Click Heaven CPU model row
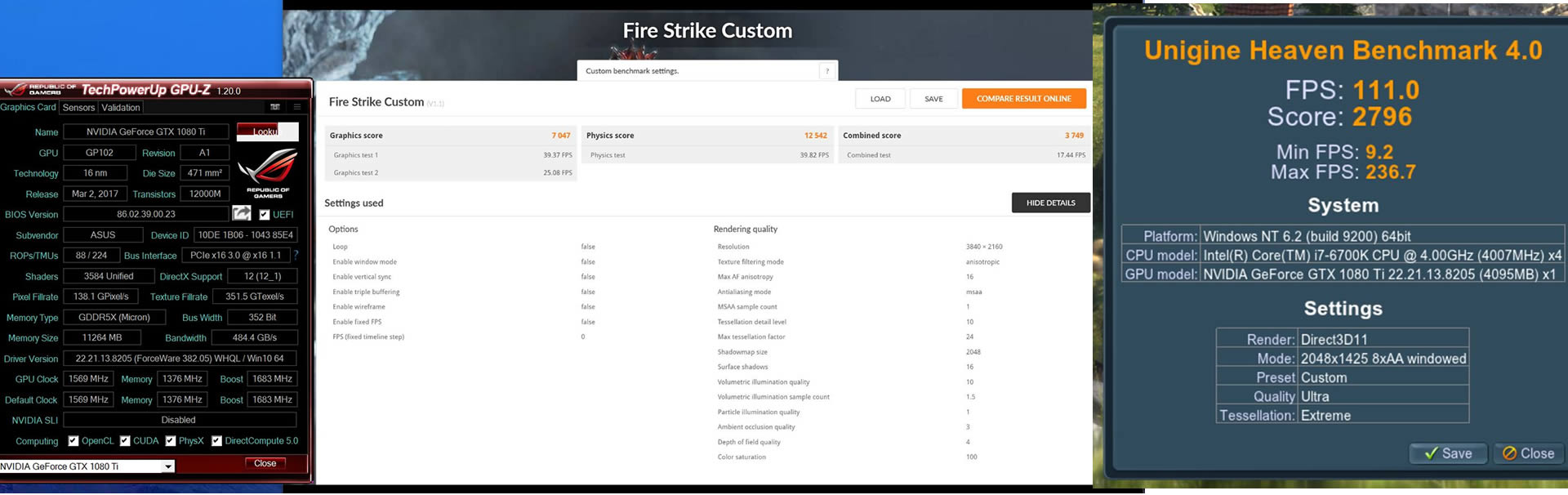 (1343, 256)
